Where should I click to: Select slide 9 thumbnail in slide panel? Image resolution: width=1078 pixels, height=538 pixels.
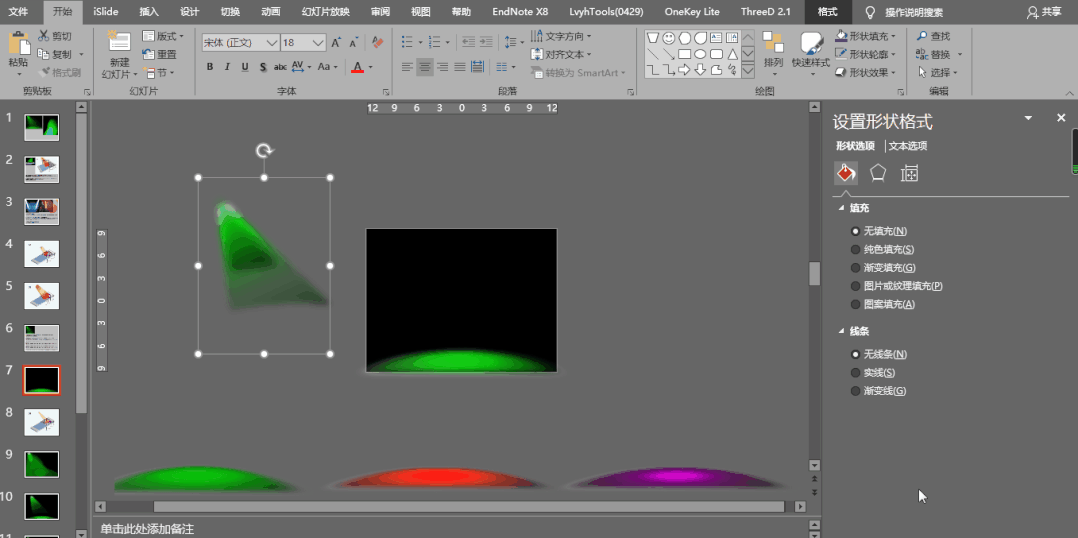[42, 464]
